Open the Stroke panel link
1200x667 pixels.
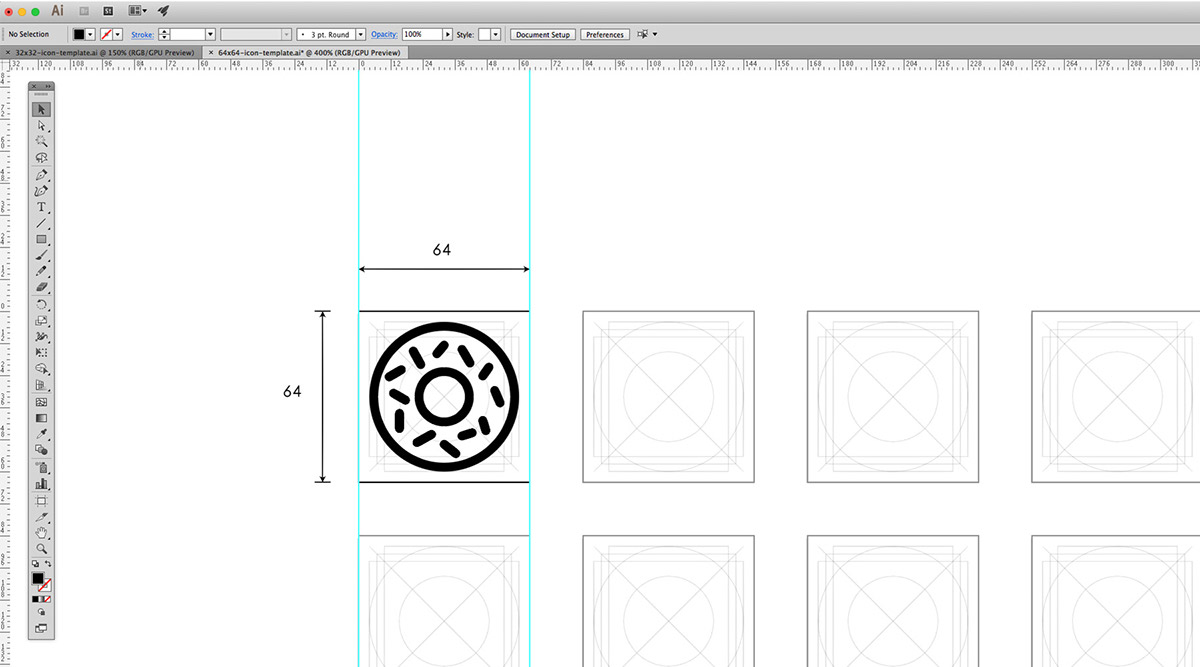tap(143, 34)
